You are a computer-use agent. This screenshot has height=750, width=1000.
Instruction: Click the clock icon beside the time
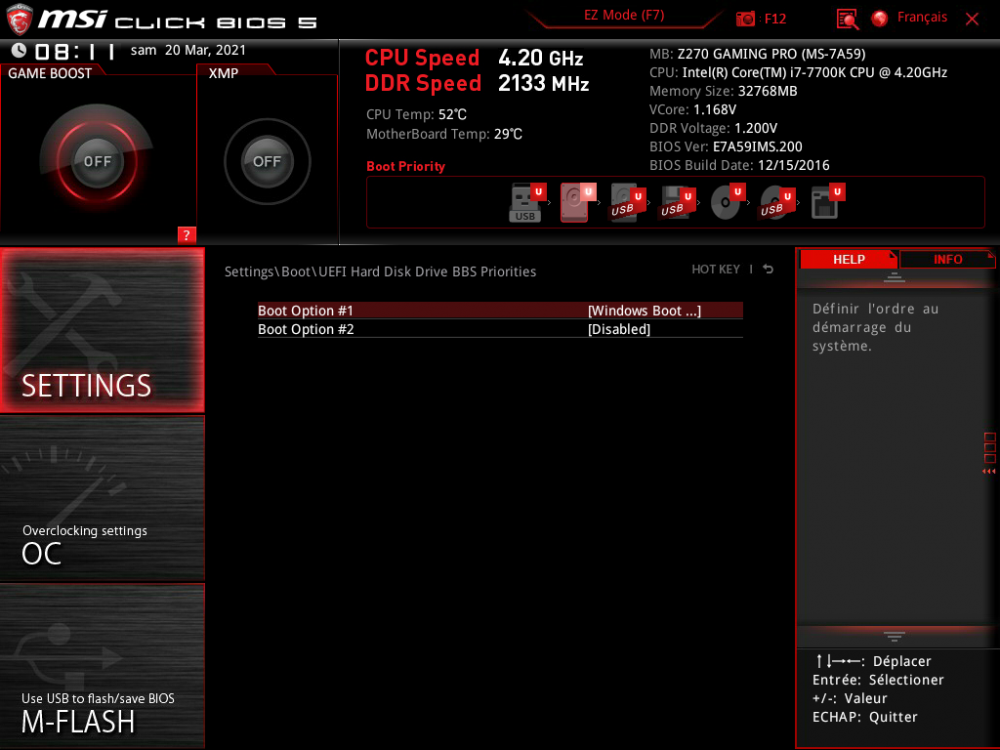pyautogui.click(x=18, y=50)
